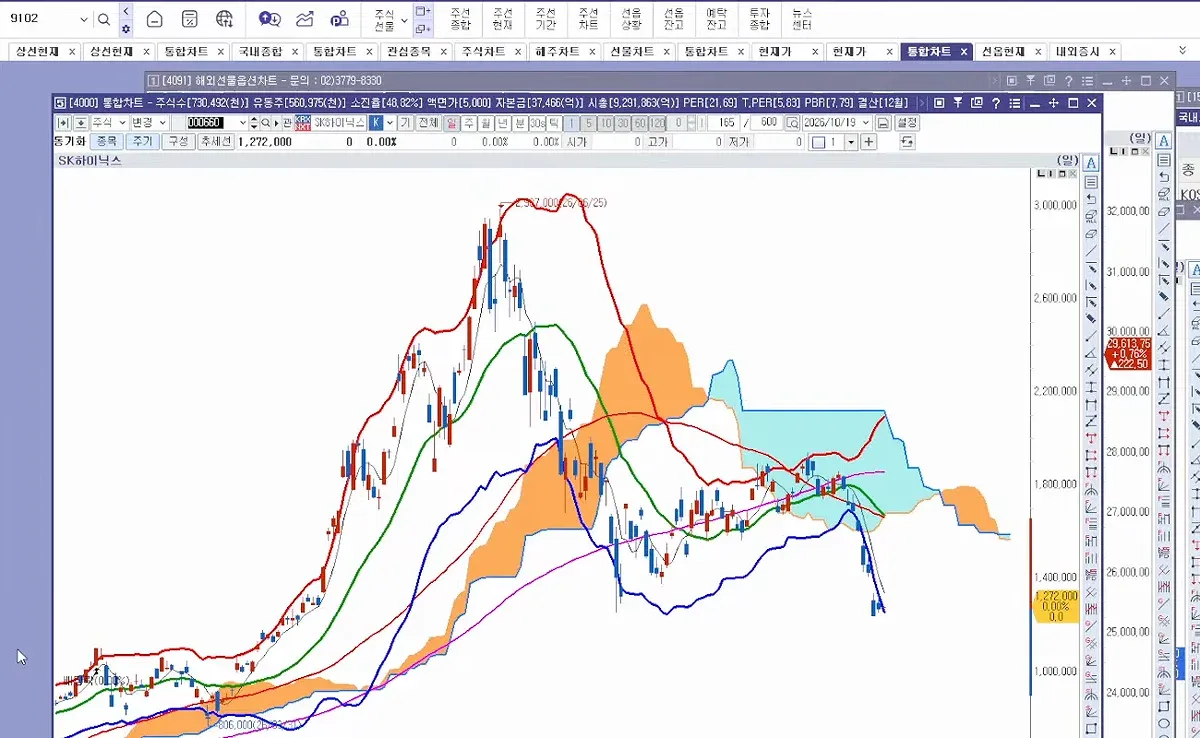Screen dimensions: 1200x738
Task: Toggle the 일 (daily) period button
Action: click(x=452, y=123)
